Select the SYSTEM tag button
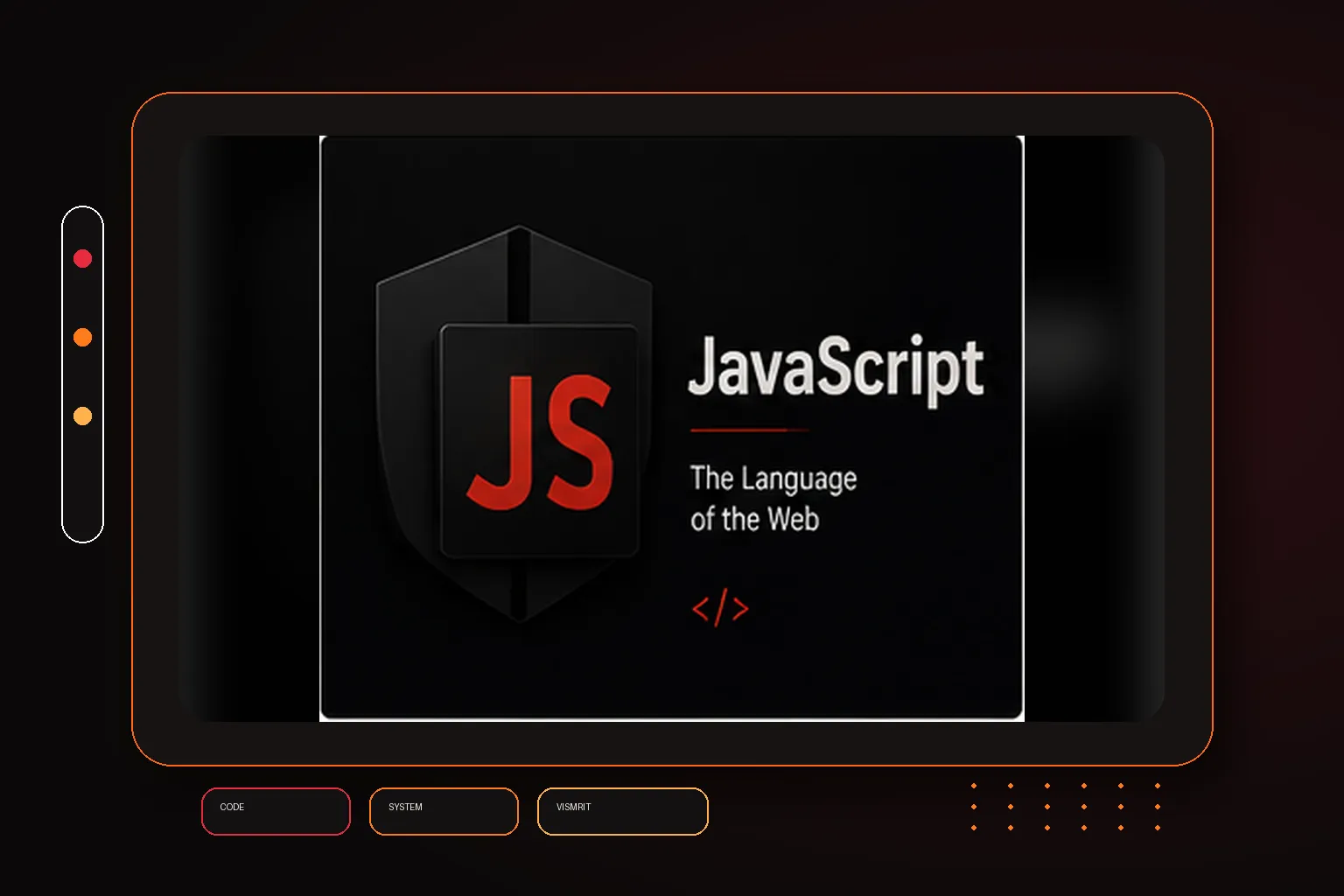Screen dimensions: 1344x896 tap(444, 811)
